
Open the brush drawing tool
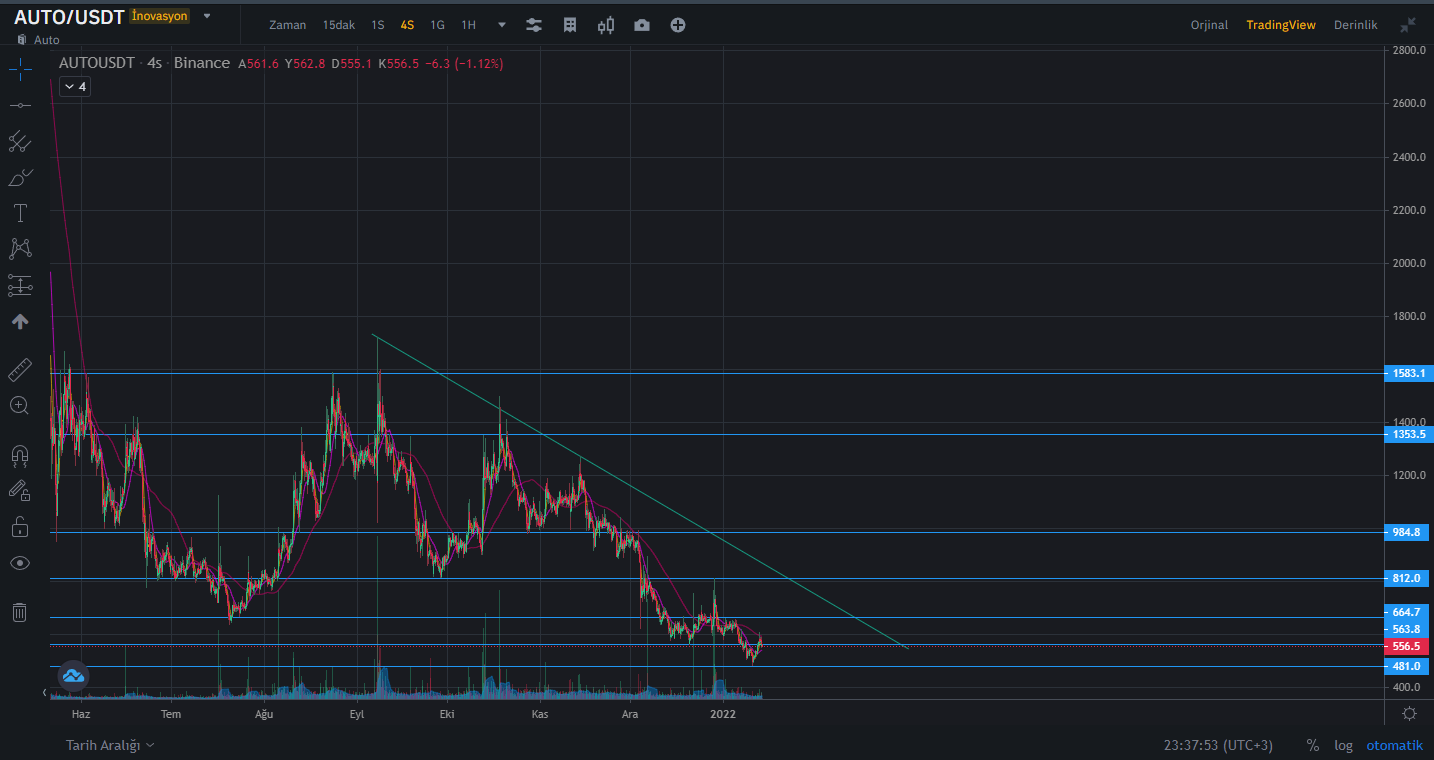click(x=20, y=178)
